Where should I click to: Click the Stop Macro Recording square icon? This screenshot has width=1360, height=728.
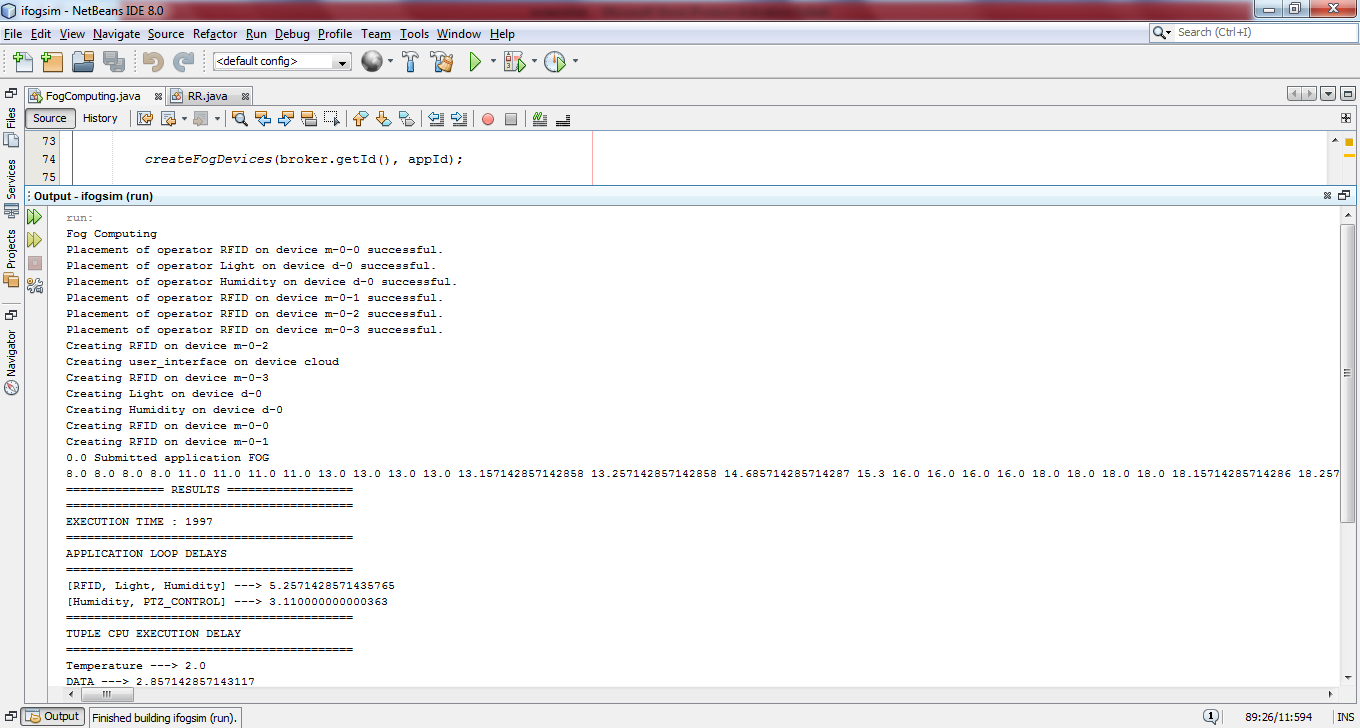point(511,119)
